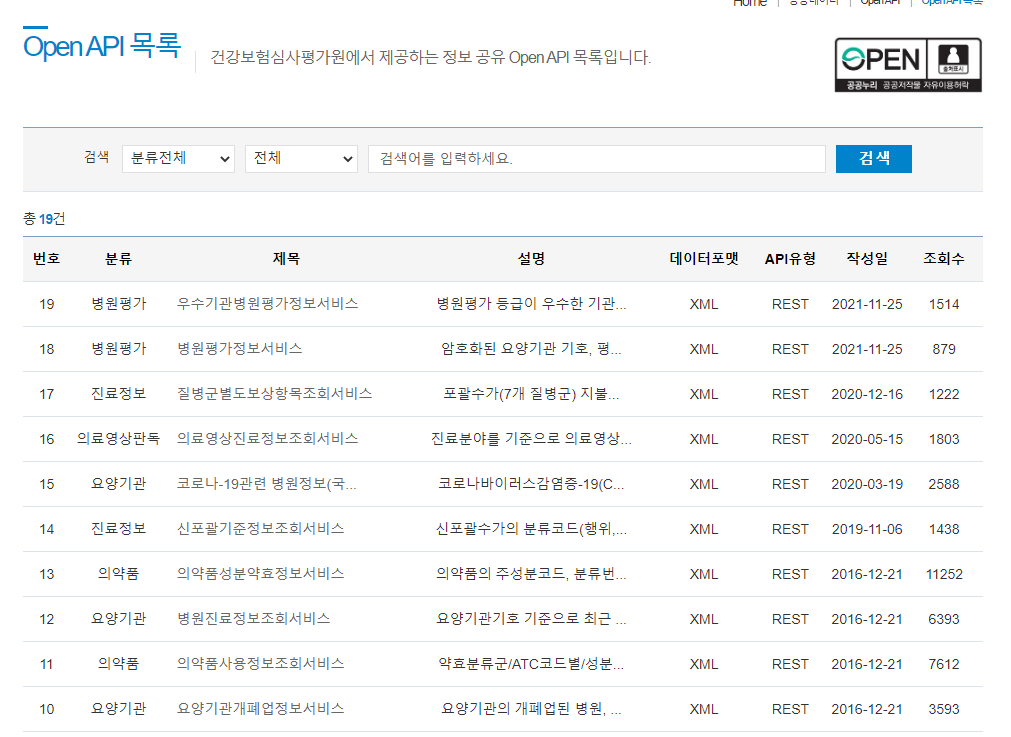This screenshot has width=1011, height=737.
Task: Click the view count 6393
Action: 944,619
